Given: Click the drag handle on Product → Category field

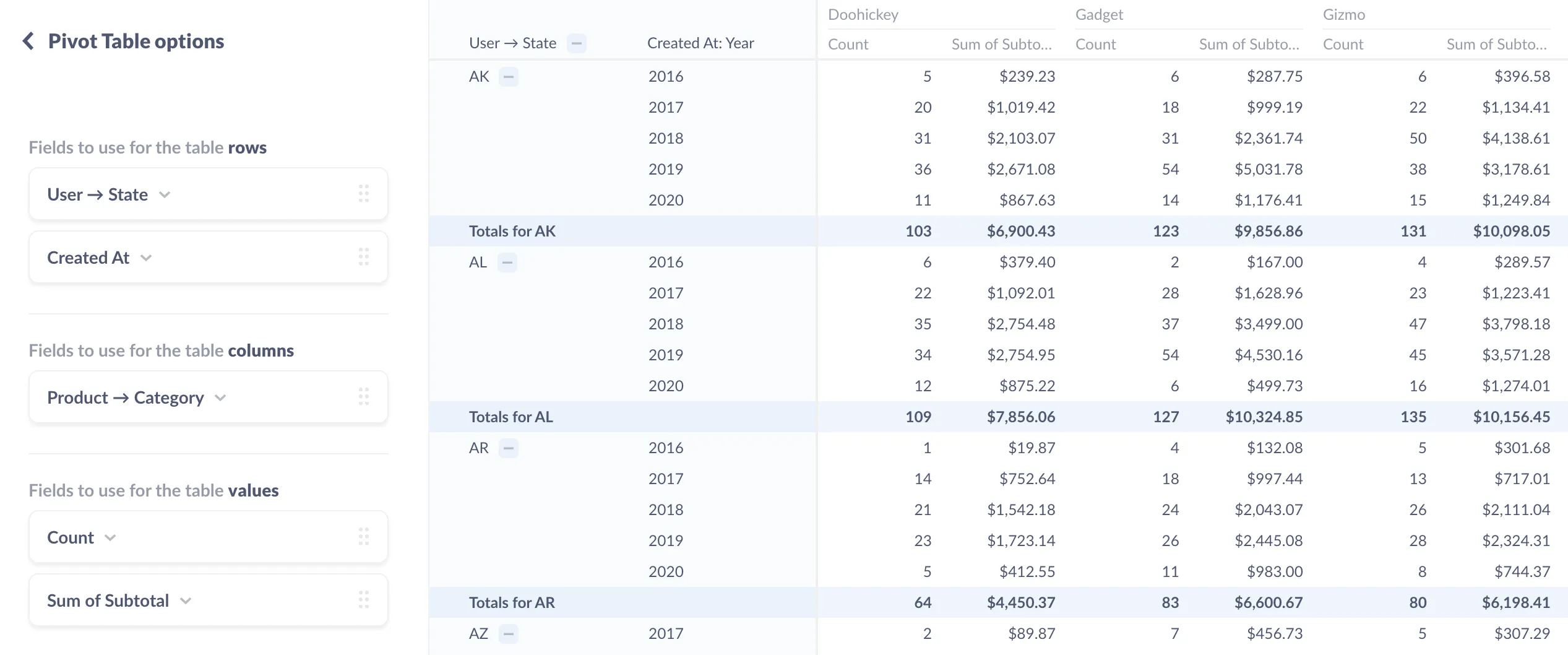Looking at the screenshot, I should click(x=364, y=397).
